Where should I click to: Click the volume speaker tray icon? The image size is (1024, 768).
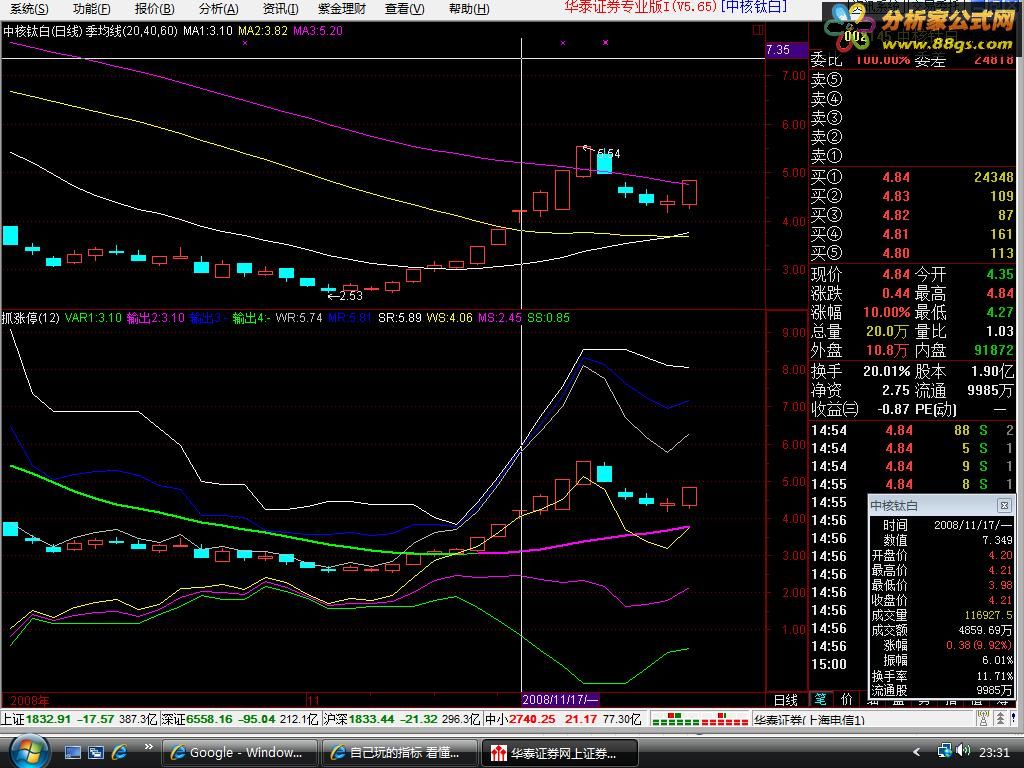[x=963, y=751]
